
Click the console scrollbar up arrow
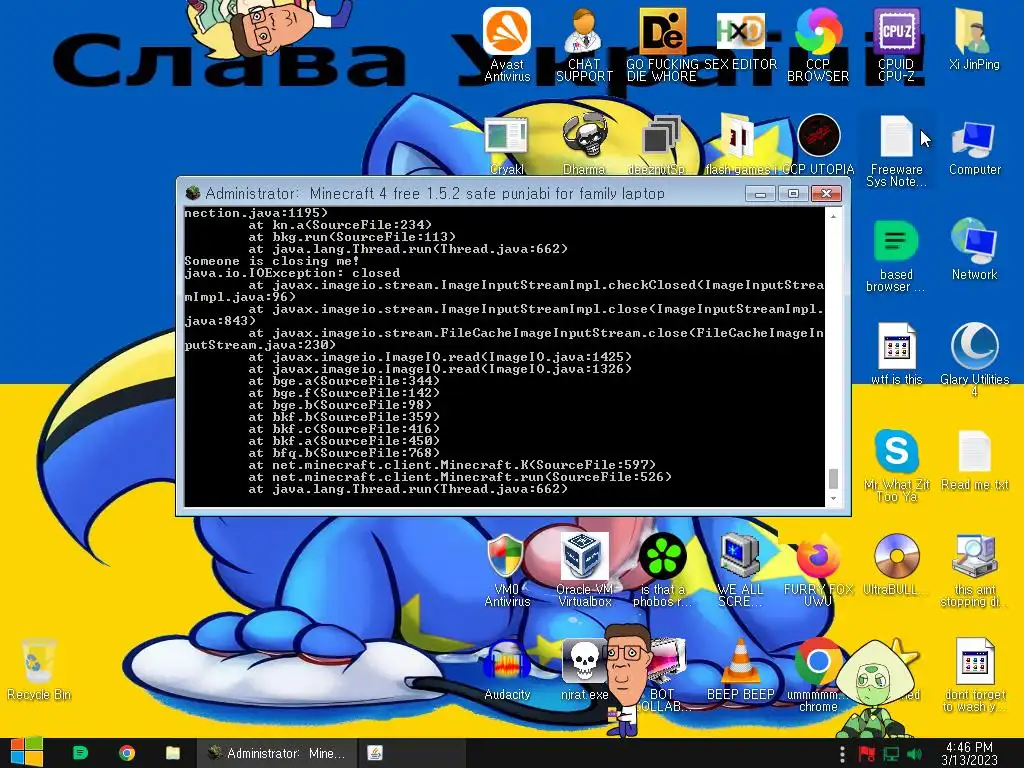pyautogui.click(x=833, y=216)
